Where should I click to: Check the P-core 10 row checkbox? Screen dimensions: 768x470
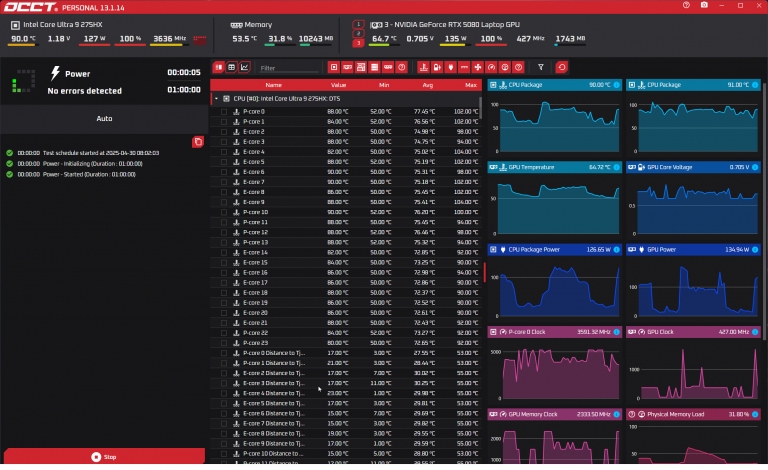224,212
